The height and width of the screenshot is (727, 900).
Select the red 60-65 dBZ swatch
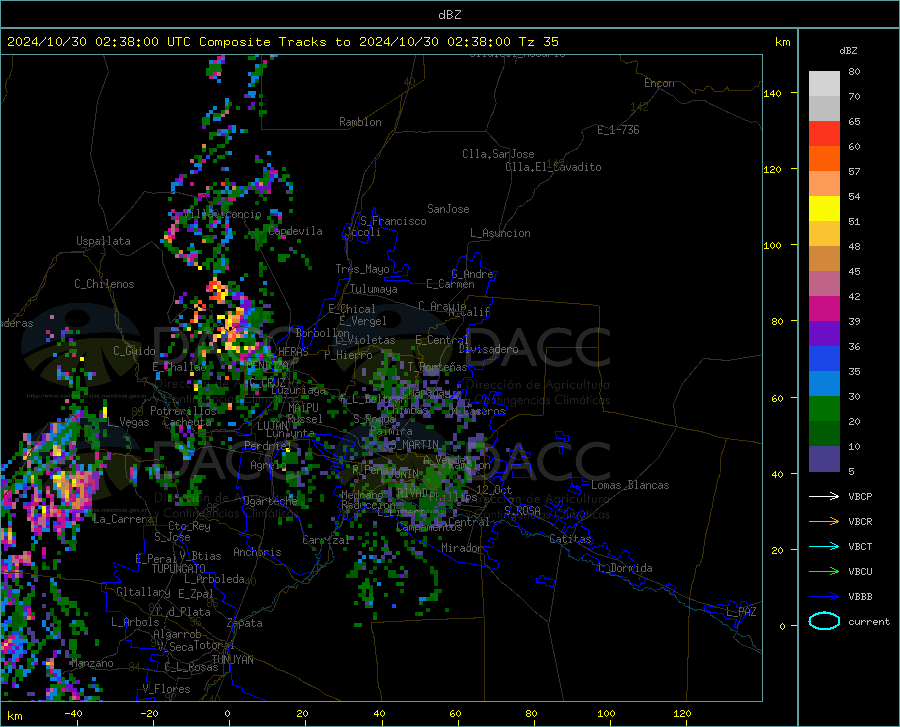pos(824,134)
